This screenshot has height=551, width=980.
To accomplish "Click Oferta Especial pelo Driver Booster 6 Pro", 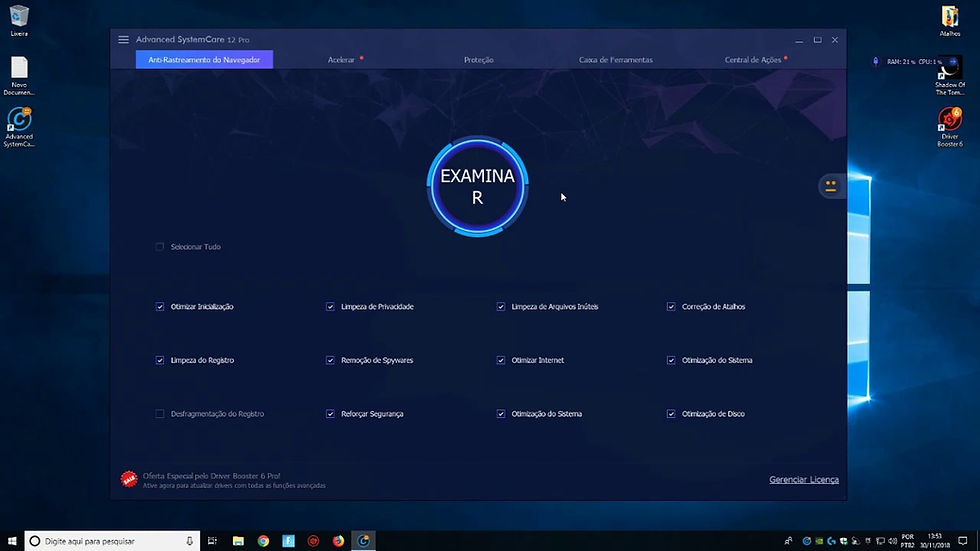I will pos(211,476).
